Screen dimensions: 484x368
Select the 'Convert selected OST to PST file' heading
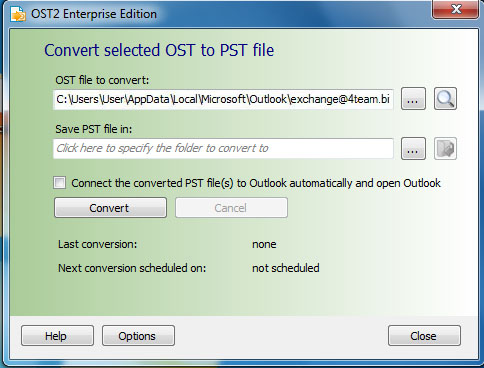coord(159,51)
